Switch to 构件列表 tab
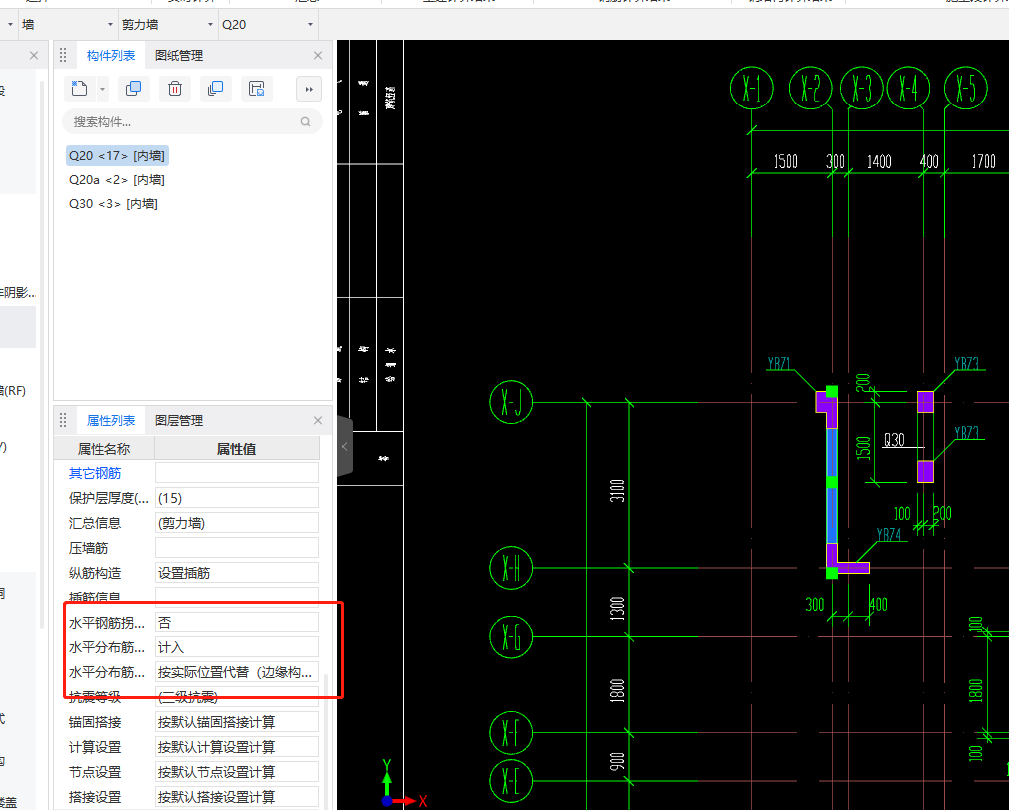Image resolution: width=1009 pixels, height=810 pixels. (111, 56)
